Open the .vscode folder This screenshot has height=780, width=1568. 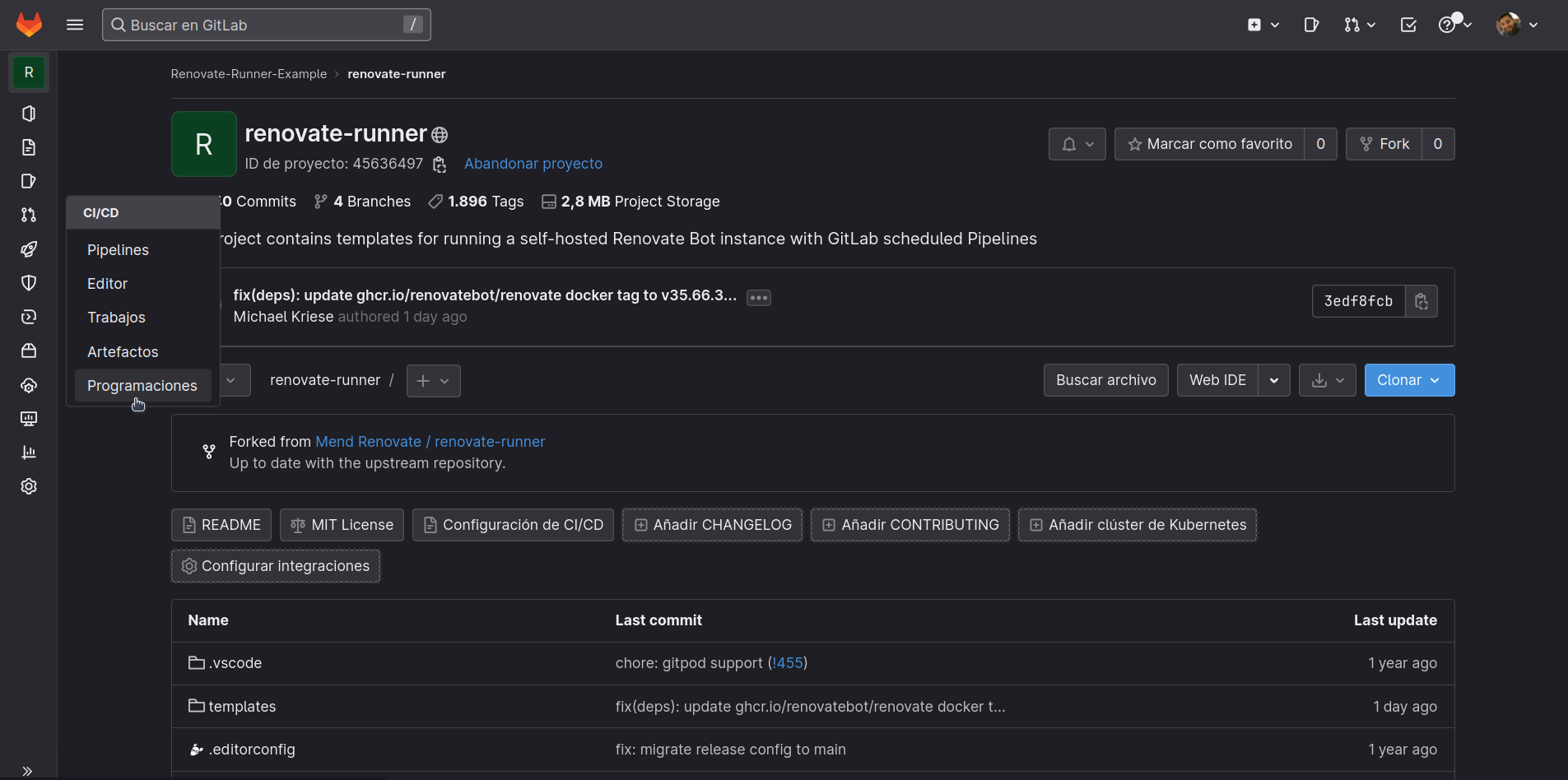(x=226, y=663)
